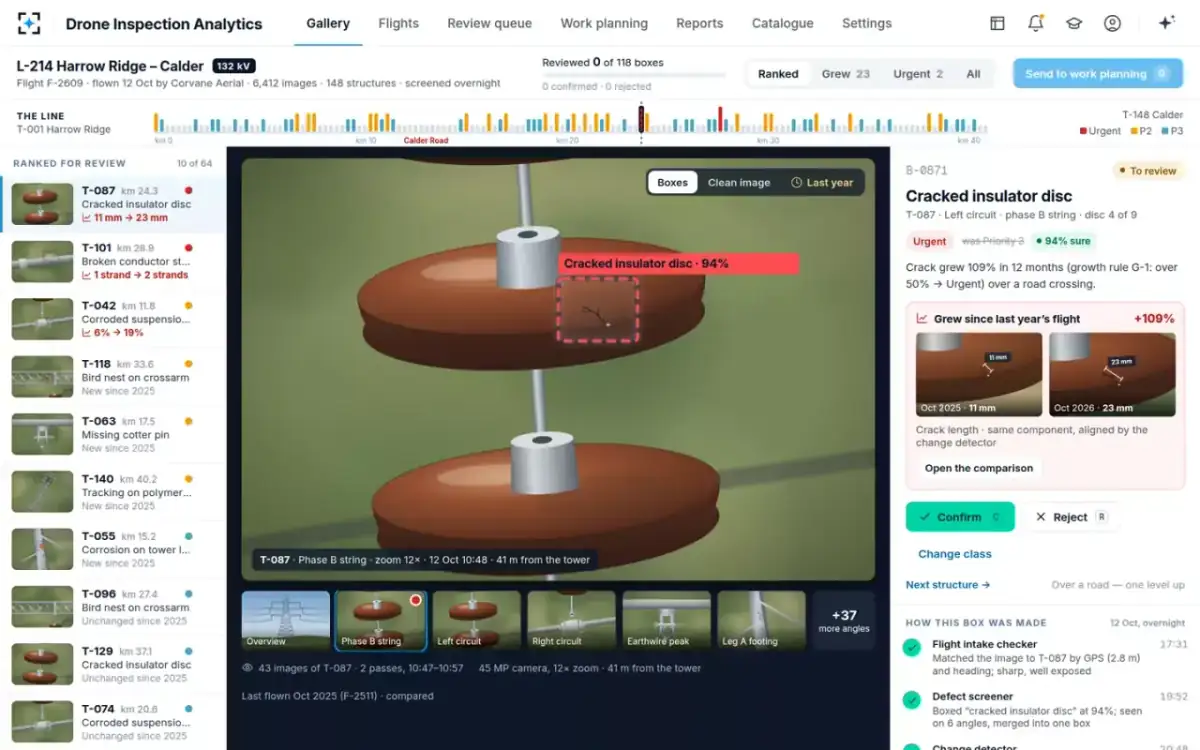The height and width of the screenshot is (750, 1200).
Task: Select T-140 Tracking on polymer row
Action: (x=113, y=492)
